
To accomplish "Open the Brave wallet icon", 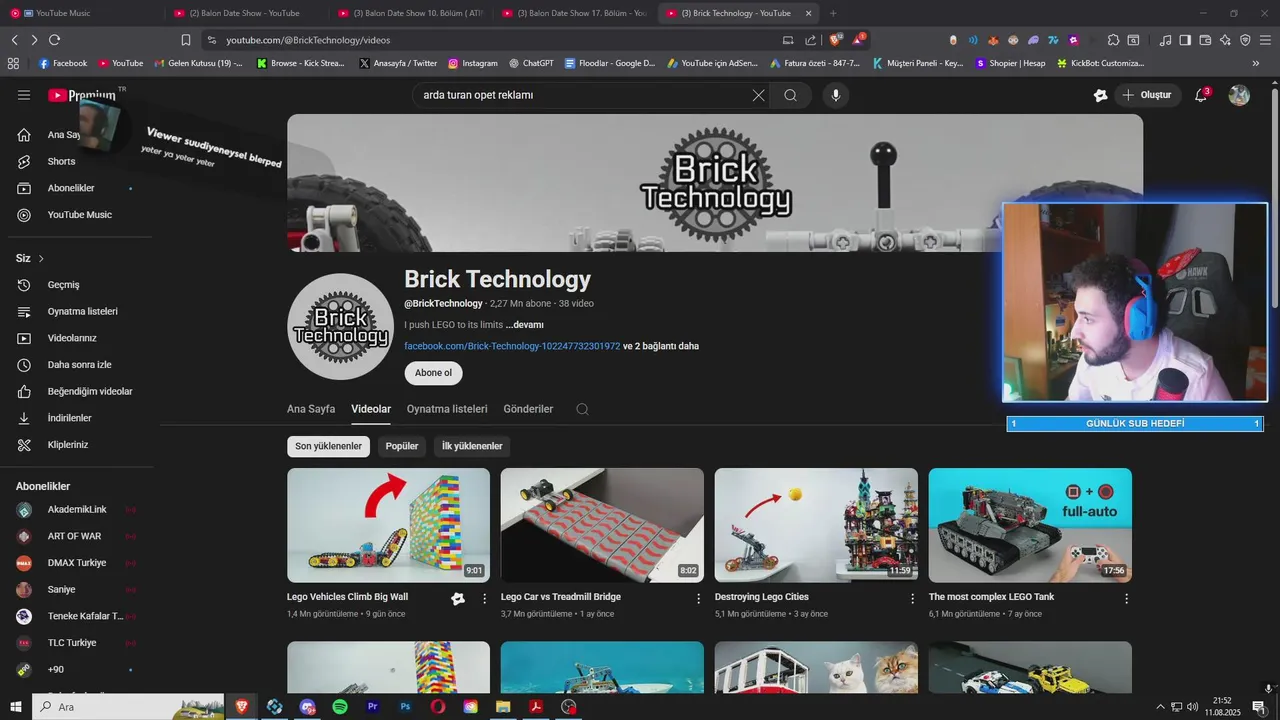I will click(1205, 40).
